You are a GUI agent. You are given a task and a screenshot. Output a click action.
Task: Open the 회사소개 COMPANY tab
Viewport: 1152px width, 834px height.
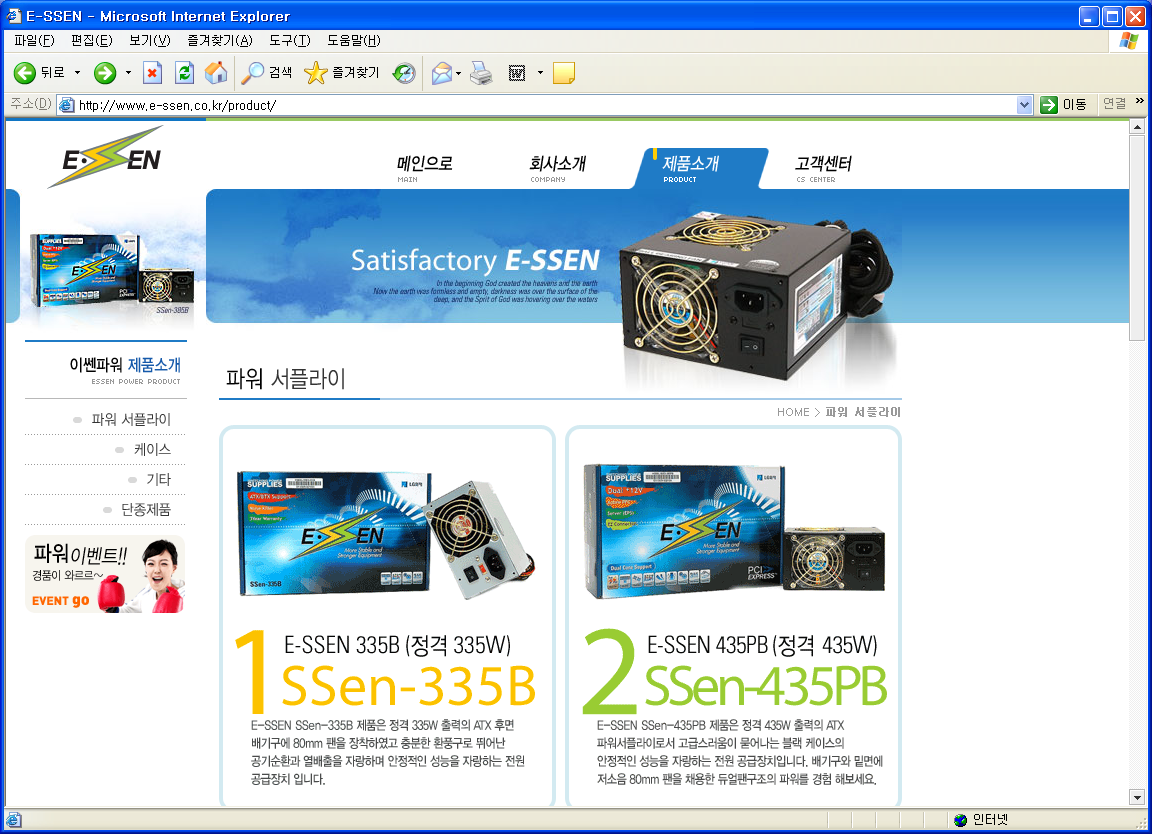click(558, 168)
